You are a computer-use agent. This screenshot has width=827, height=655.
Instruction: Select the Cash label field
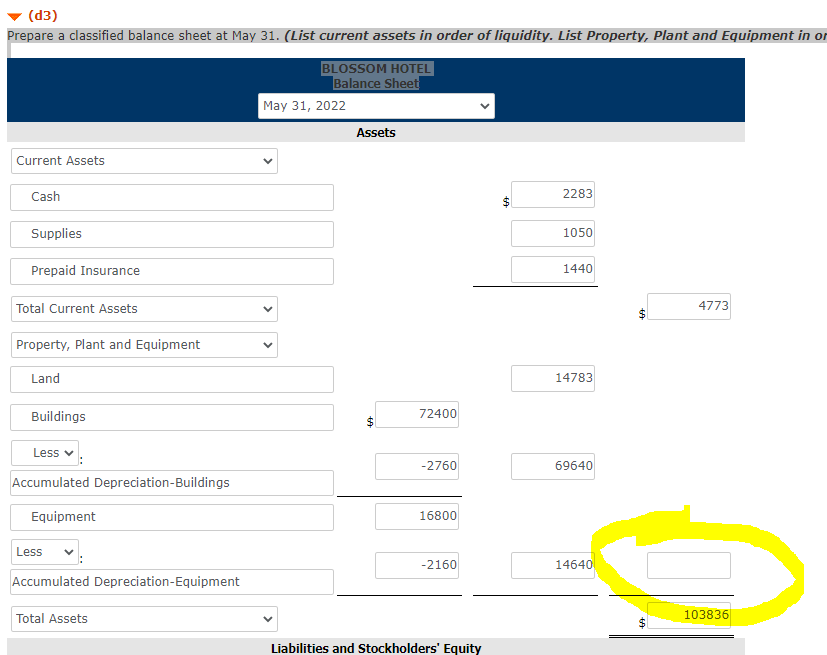[x=171, y=197]
